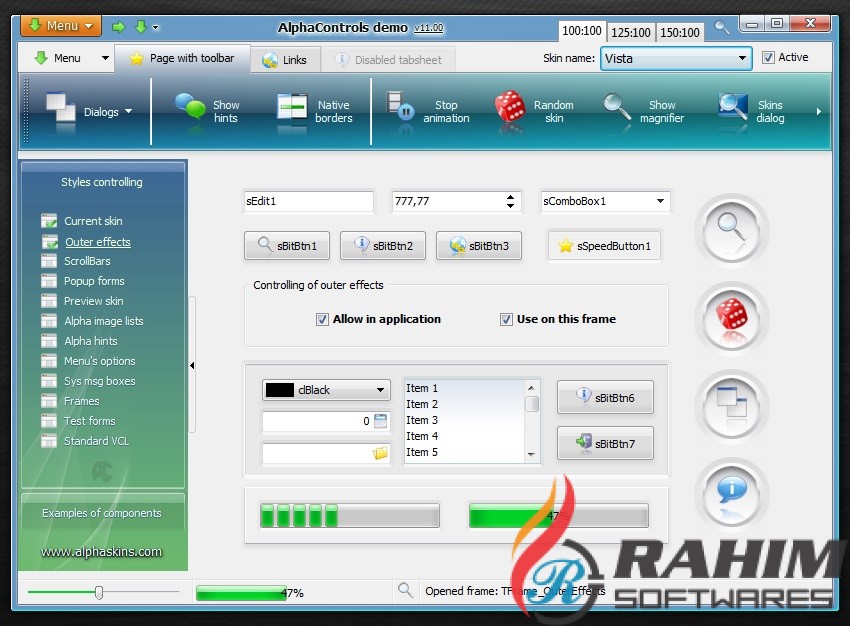Click the title bar magnifier icon

[722, 26]
